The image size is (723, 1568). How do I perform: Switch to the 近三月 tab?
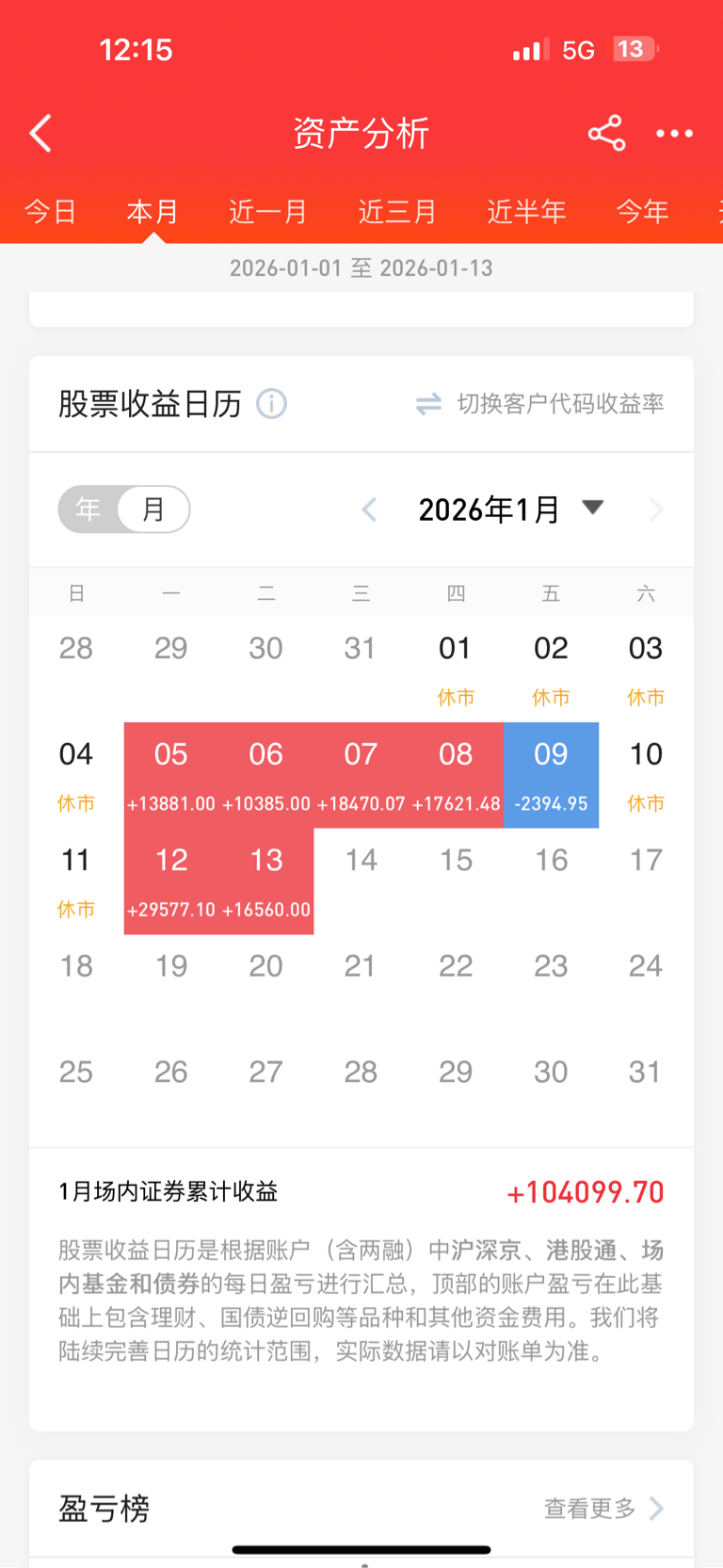point(397,211)
